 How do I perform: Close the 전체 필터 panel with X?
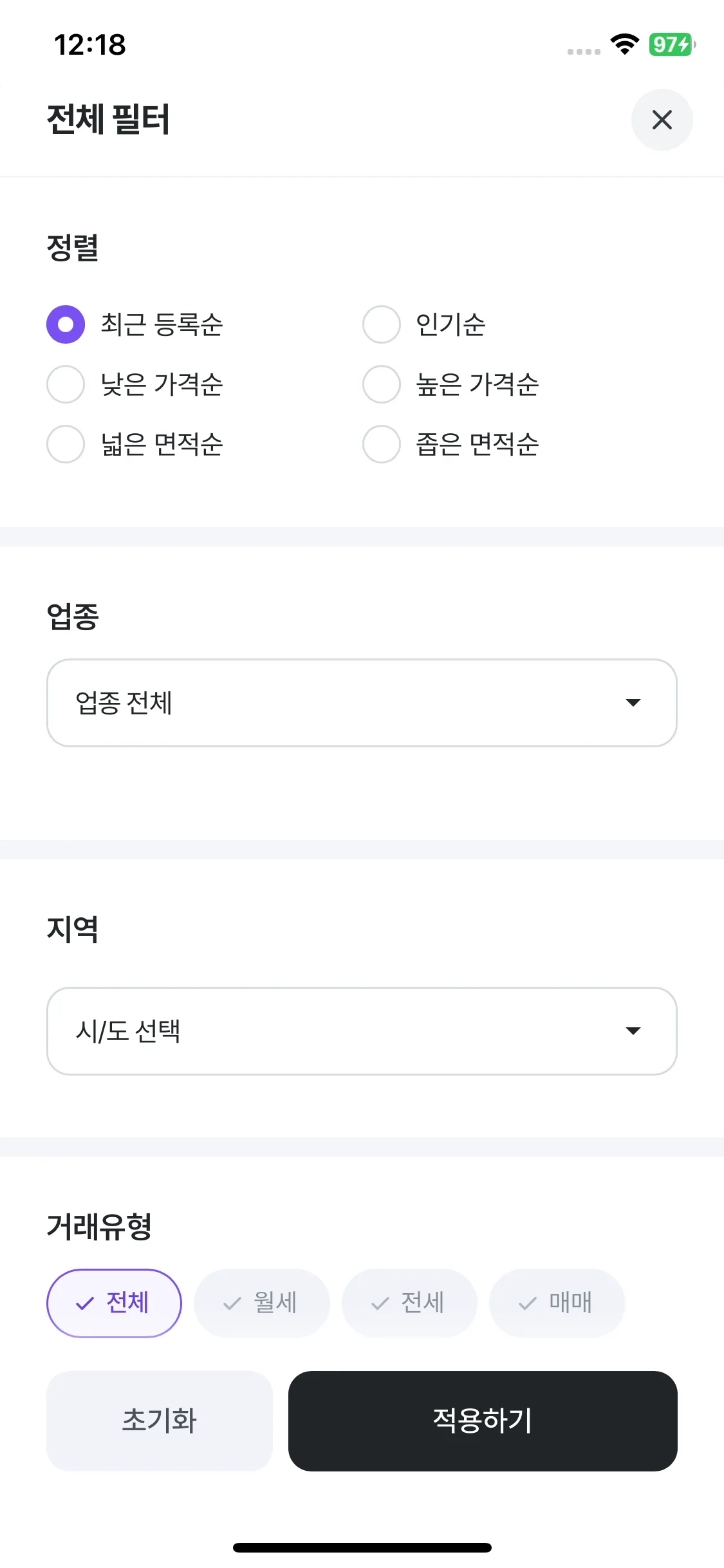(662, 120)
